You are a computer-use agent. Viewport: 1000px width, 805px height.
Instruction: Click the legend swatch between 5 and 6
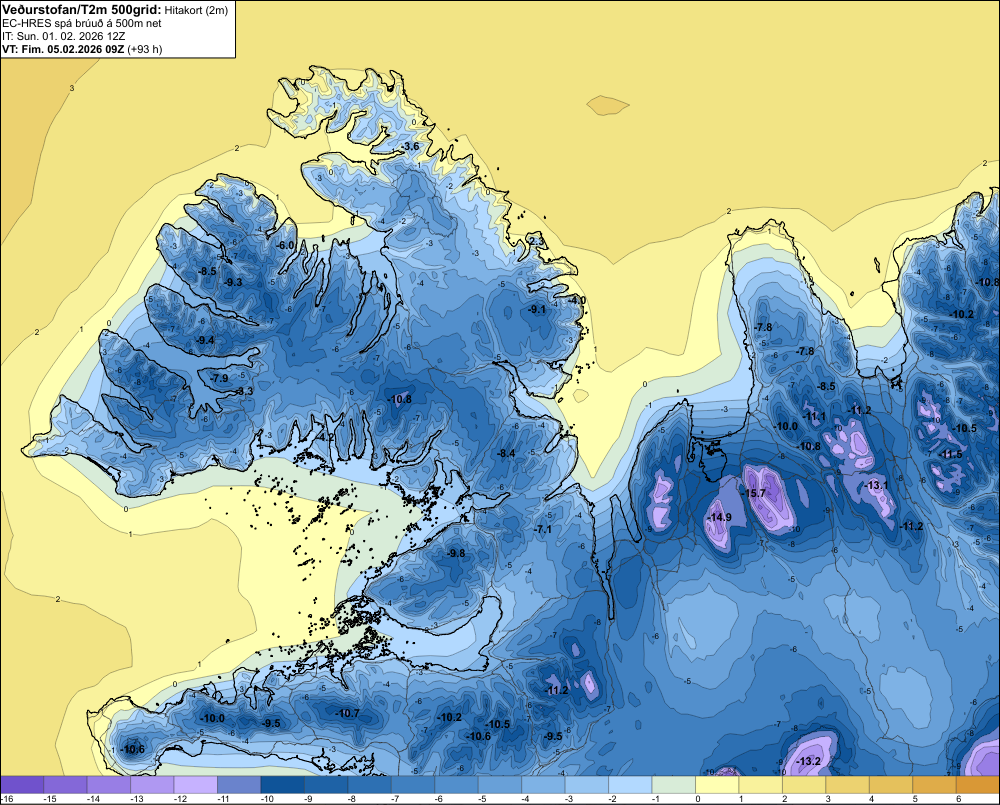(x=934, y=785)
